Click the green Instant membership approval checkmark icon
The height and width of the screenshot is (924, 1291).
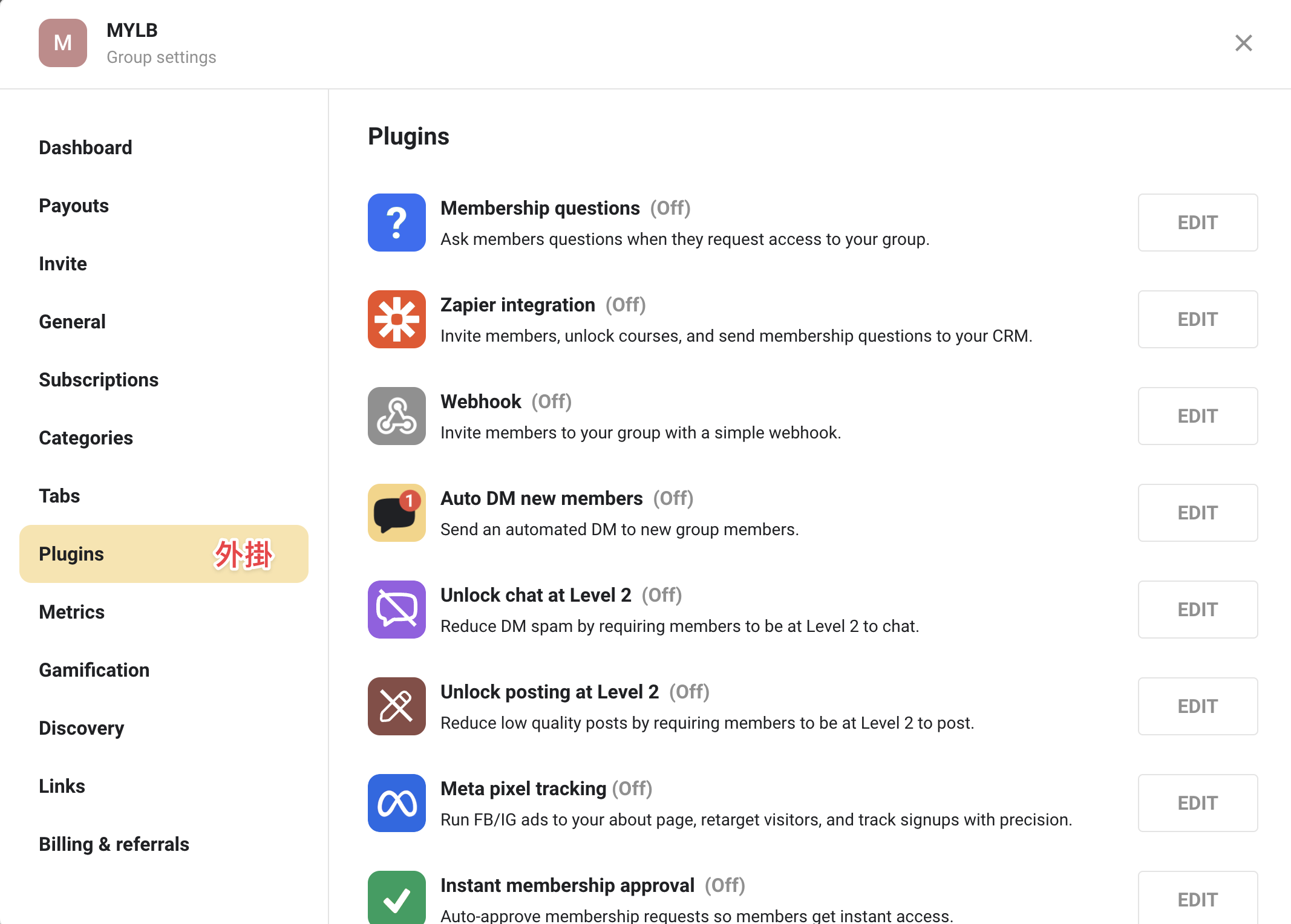pyautogui.click(x=397, y=897)
